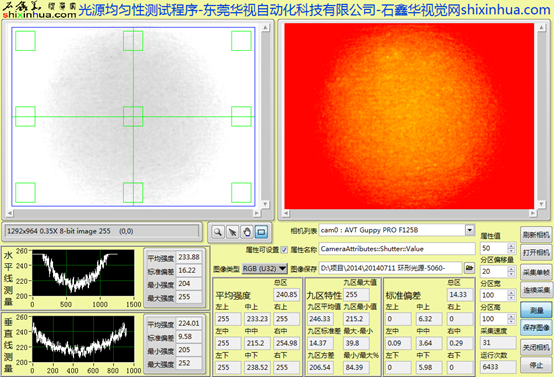
Task: Click the CameraAttributes::Shutter::Value field
Action: [x=397, y=249]
